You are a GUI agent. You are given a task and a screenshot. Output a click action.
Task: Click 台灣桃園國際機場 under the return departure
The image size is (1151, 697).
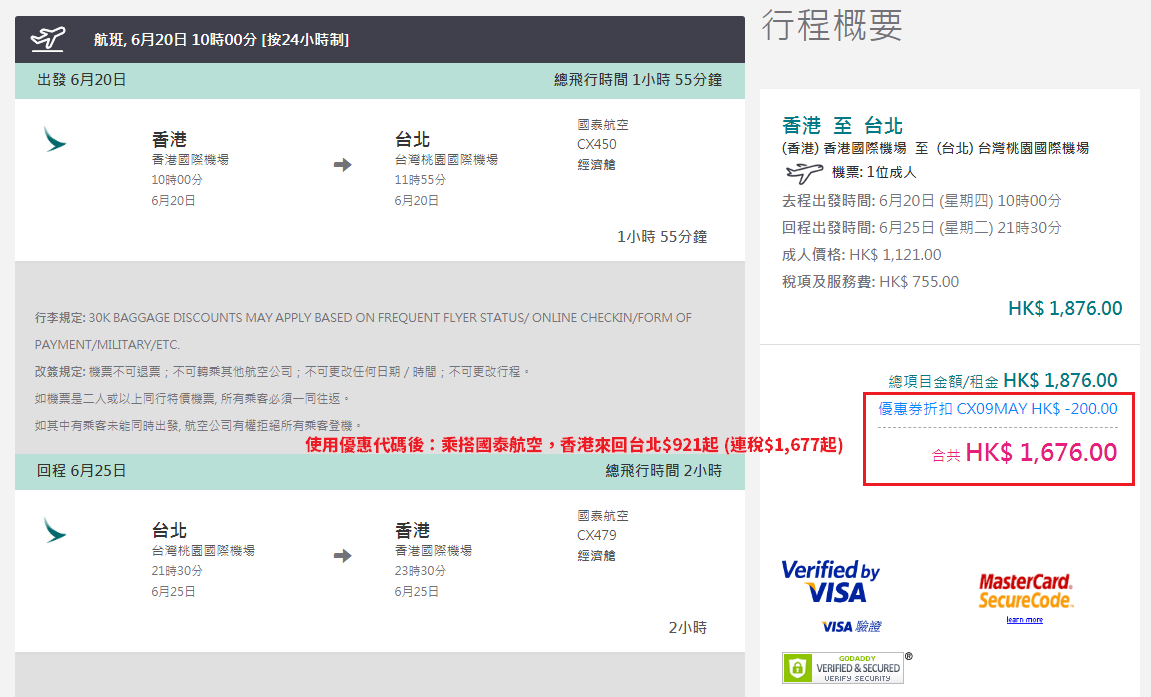click(203, 550)
